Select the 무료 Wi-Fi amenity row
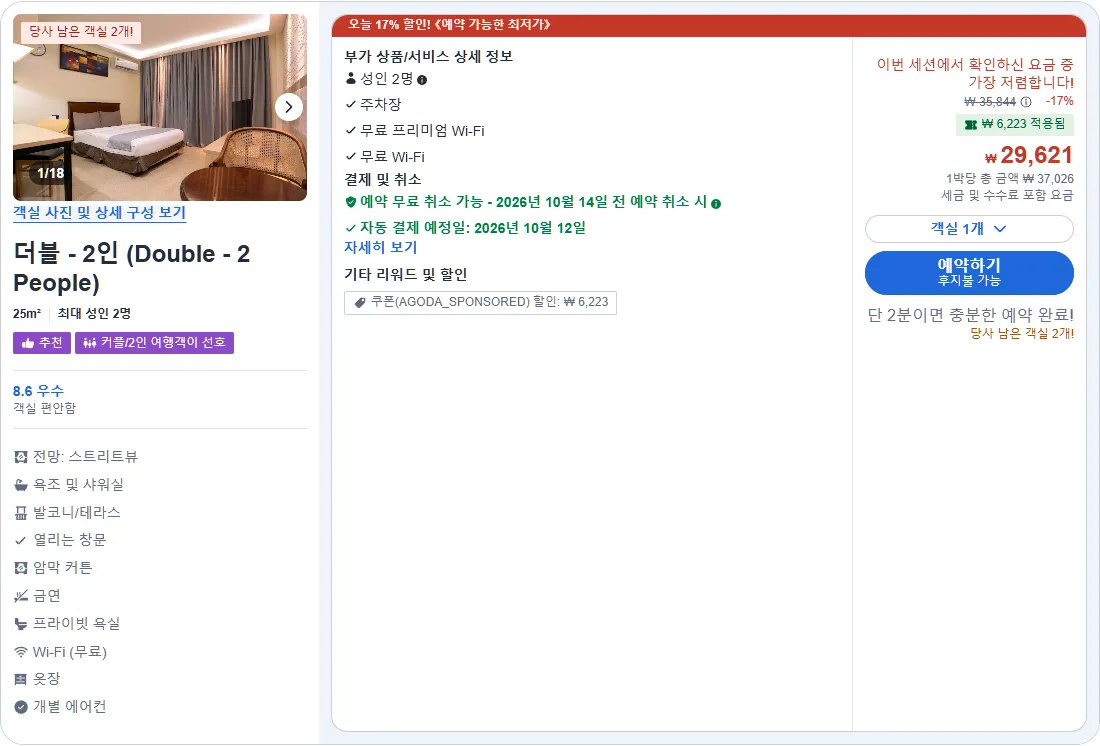This screenshot has width=1100, height=746. pyautogui.click(x=385, y=156)
